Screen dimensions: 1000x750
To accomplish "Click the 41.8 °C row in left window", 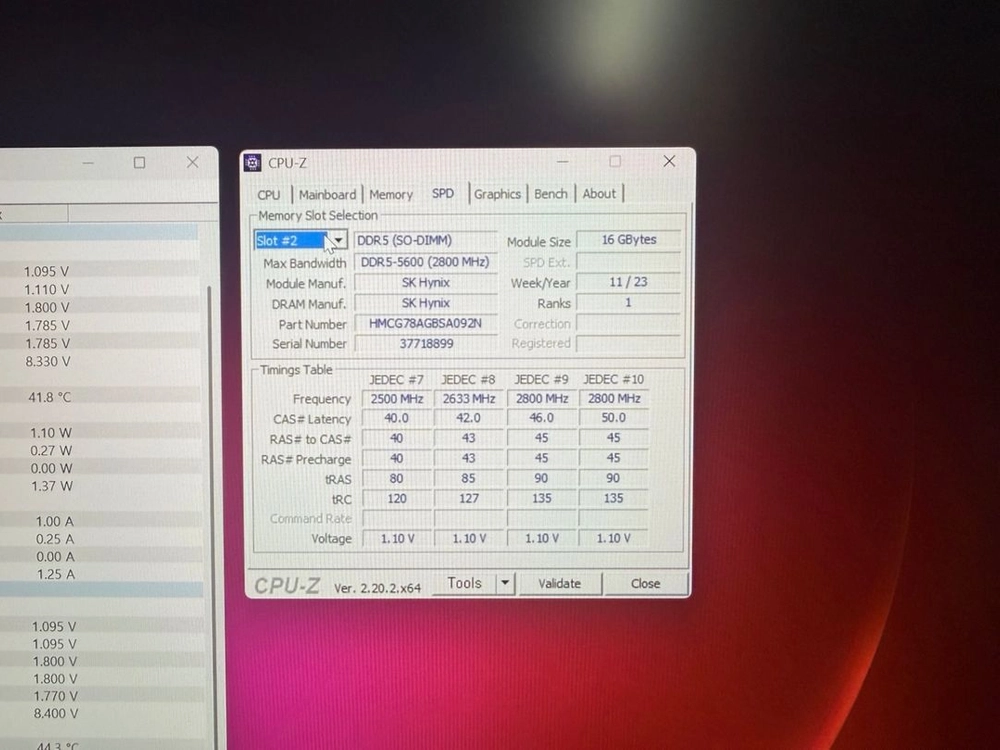I will pyautogui.click(x=99, y=397).
